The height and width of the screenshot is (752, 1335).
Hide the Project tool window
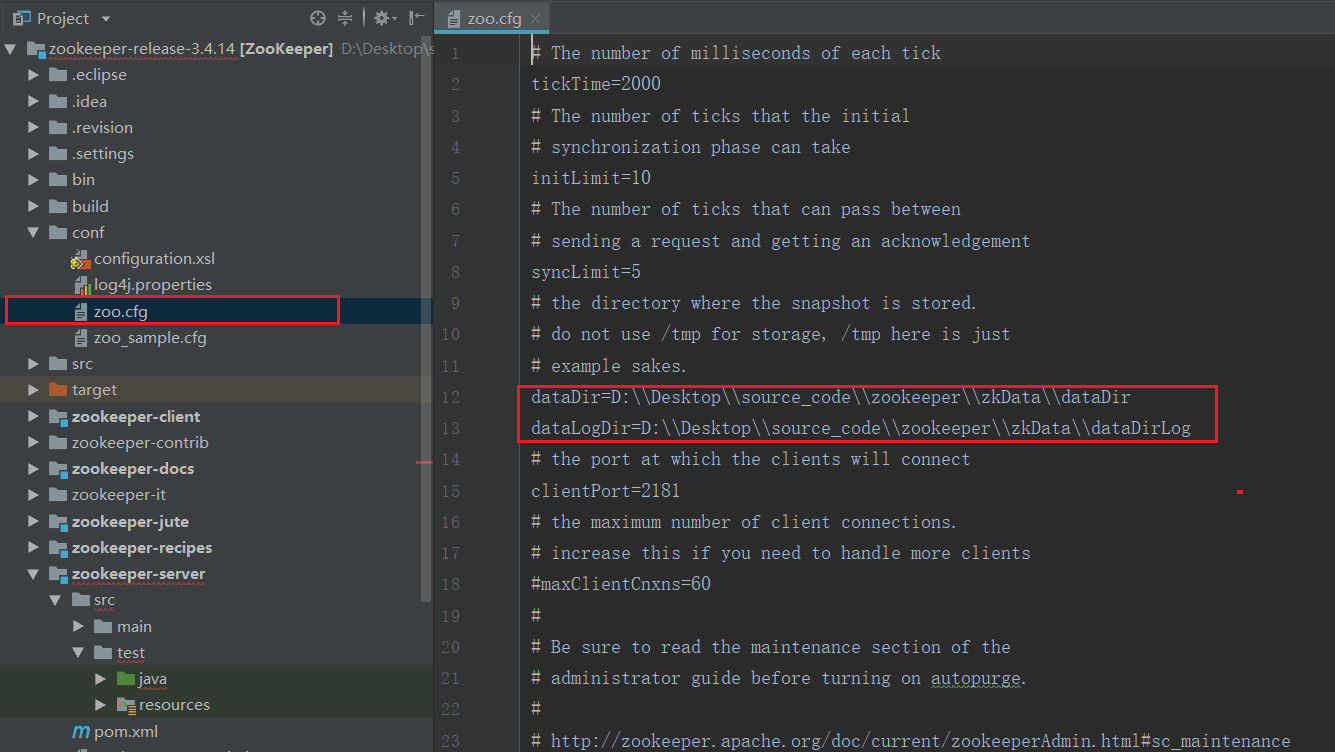coord(416,18)
